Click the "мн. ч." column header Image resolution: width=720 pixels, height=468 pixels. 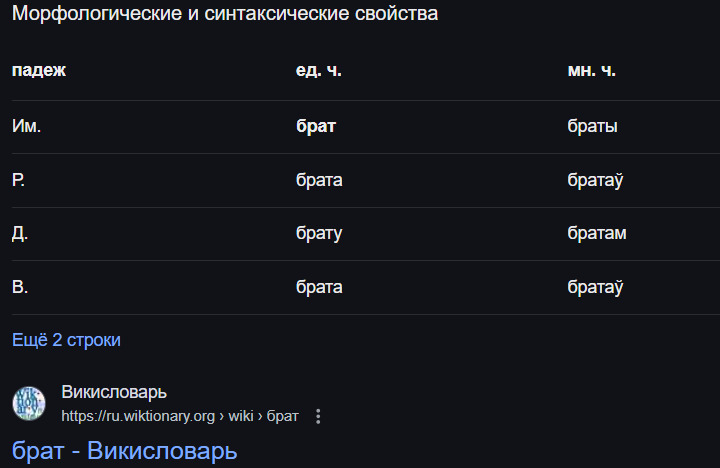[x=591, y=71]
